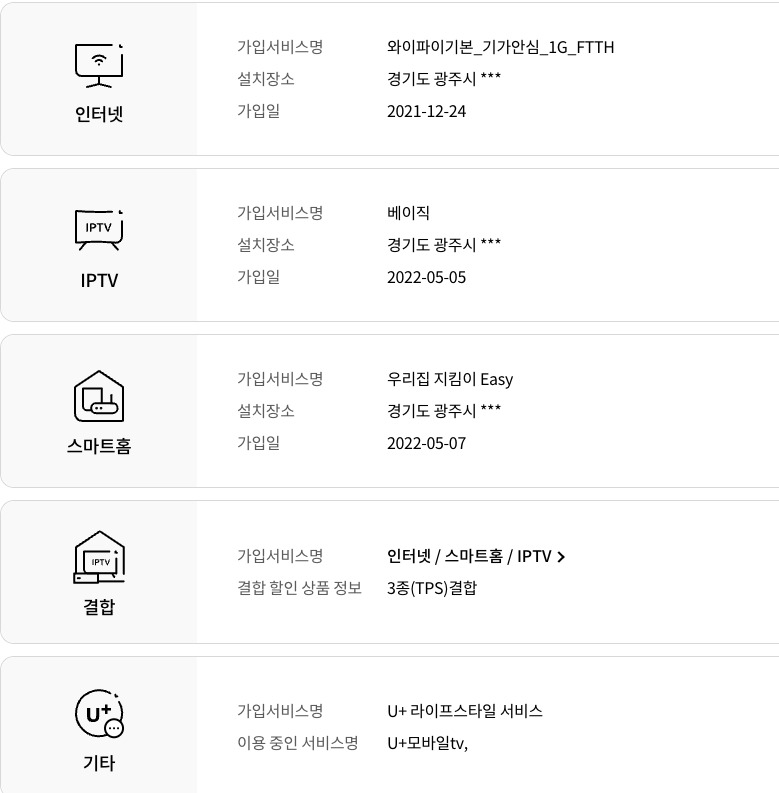Image resolution: width=779 pixels, height=793 pixels.
Task: Click the 3종(TPS)결합 discount info
Action: click(431, 588)
